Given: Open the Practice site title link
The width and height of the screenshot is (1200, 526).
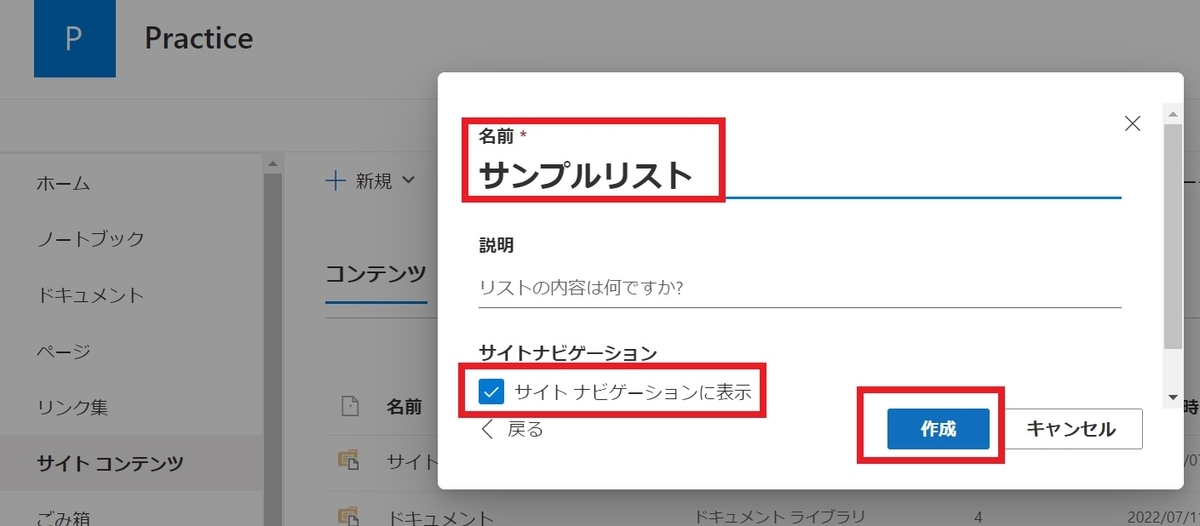Looking at the screenshot, I should (198, 39).
